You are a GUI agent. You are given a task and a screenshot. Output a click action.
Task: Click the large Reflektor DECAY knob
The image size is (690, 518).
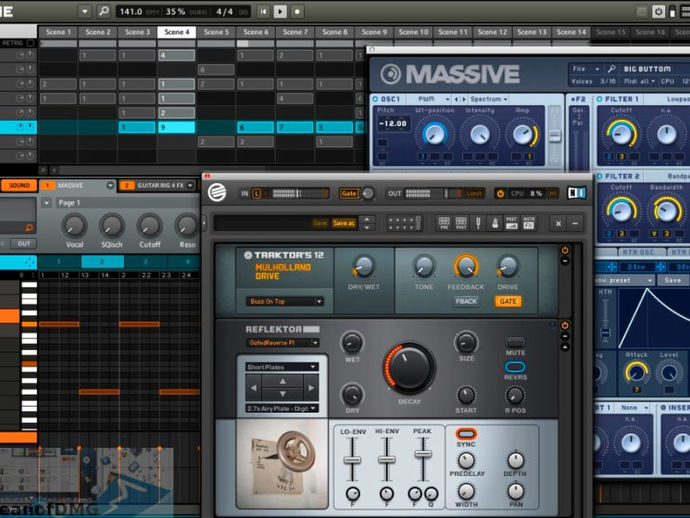coord(409,368)
